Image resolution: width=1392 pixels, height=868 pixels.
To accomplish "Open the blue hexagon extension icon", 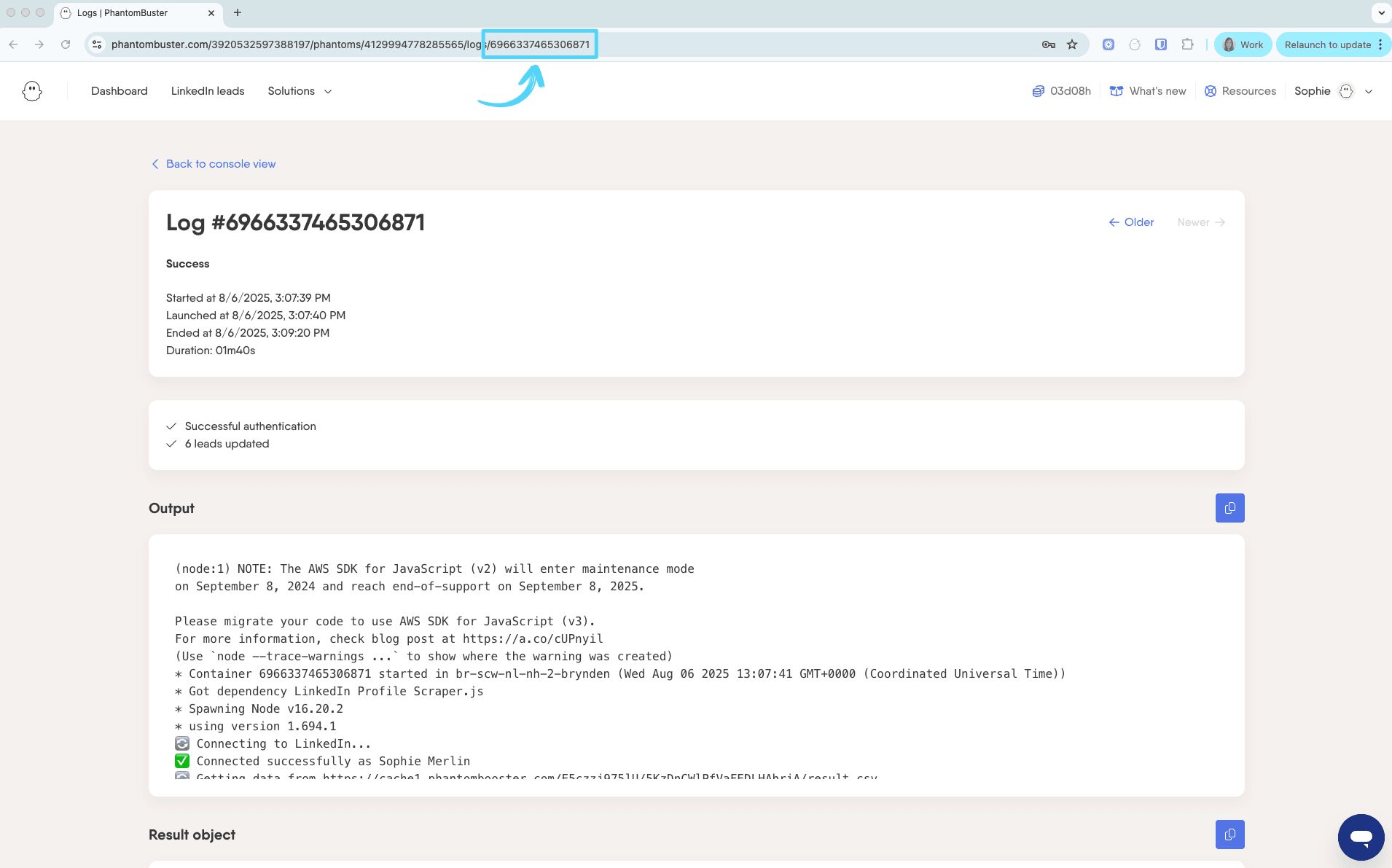I will pyautogui.click(x=1108, y=44).
